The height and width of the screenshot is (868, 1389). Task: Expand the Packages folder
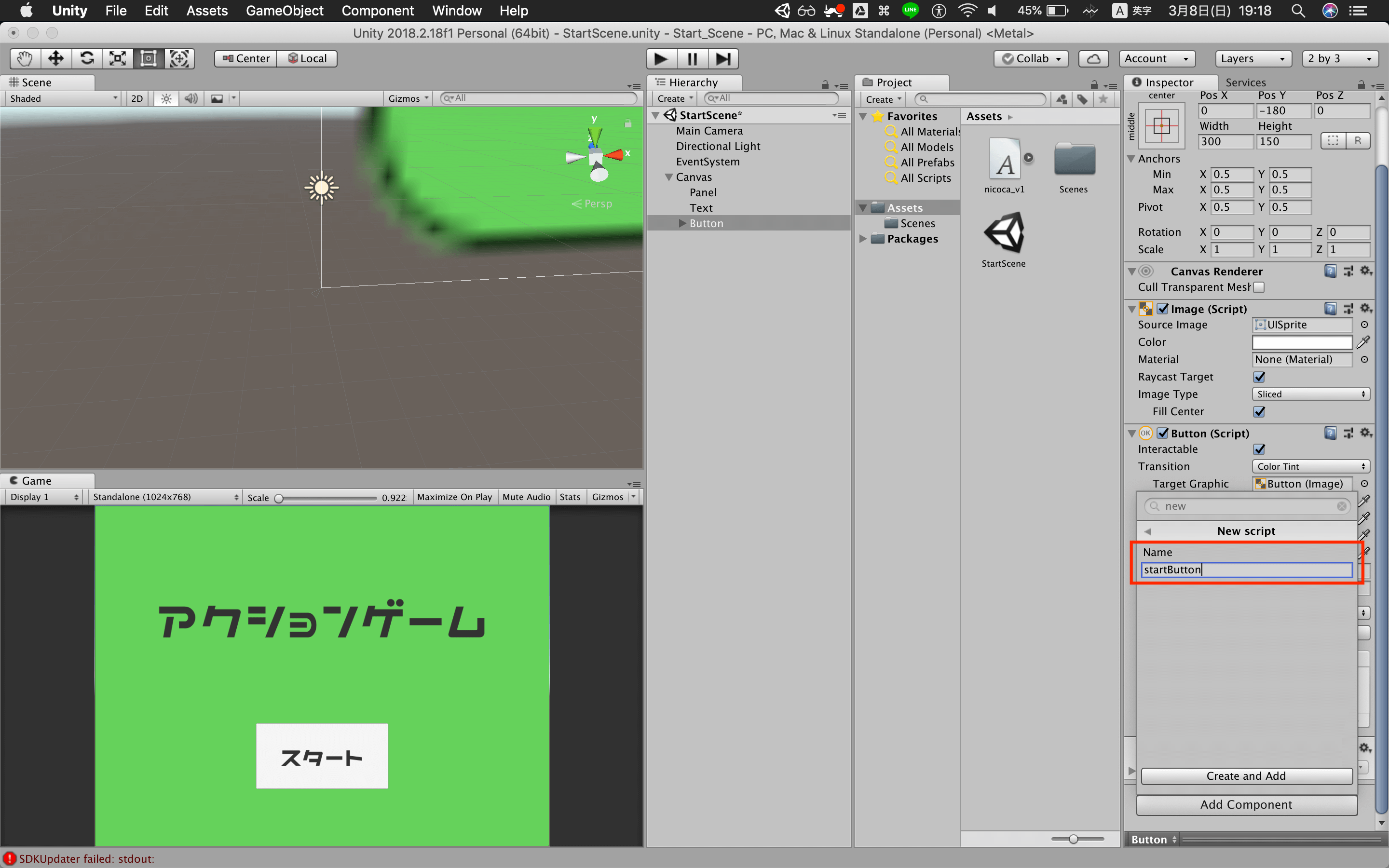click(863, 239)
